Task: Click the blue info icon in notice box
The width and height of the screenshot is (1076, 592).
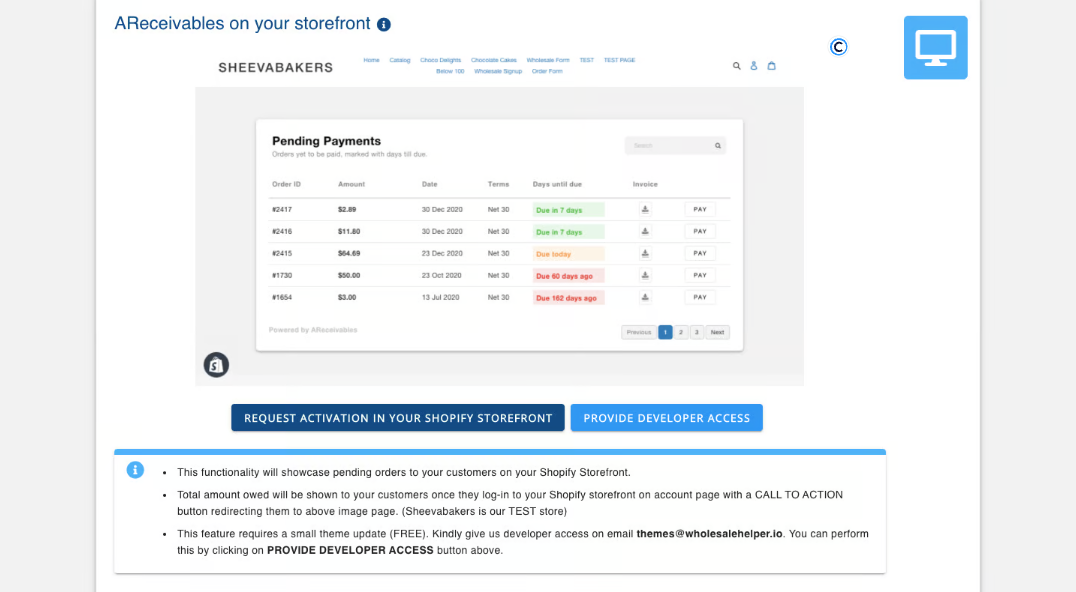Action: pos(135,470)
